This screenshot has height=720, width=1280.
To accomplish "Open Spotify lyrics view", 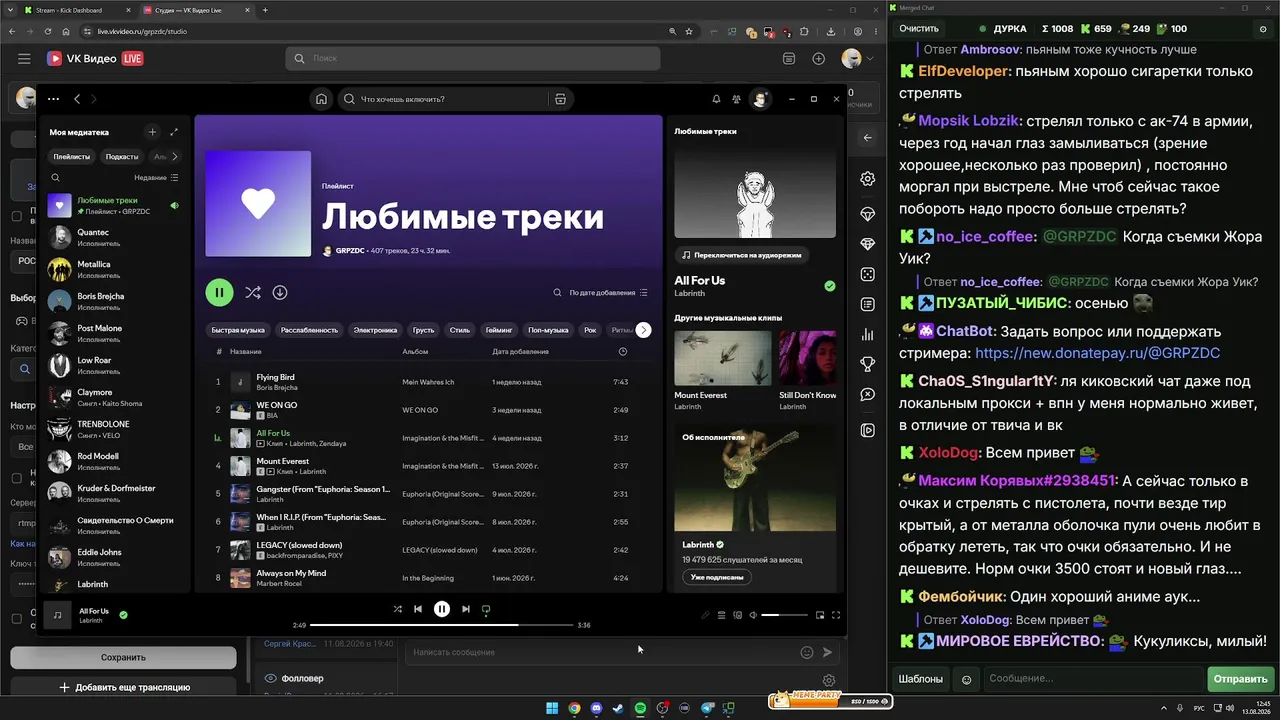I will click(705, 615).
